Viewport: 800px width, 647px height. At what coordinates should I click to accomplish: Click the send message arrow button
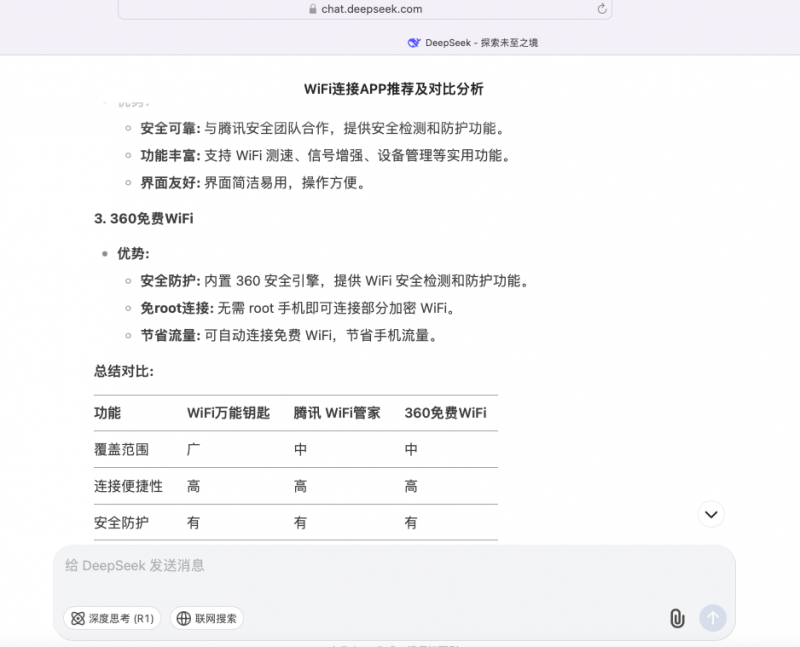(x=713, y=618)
